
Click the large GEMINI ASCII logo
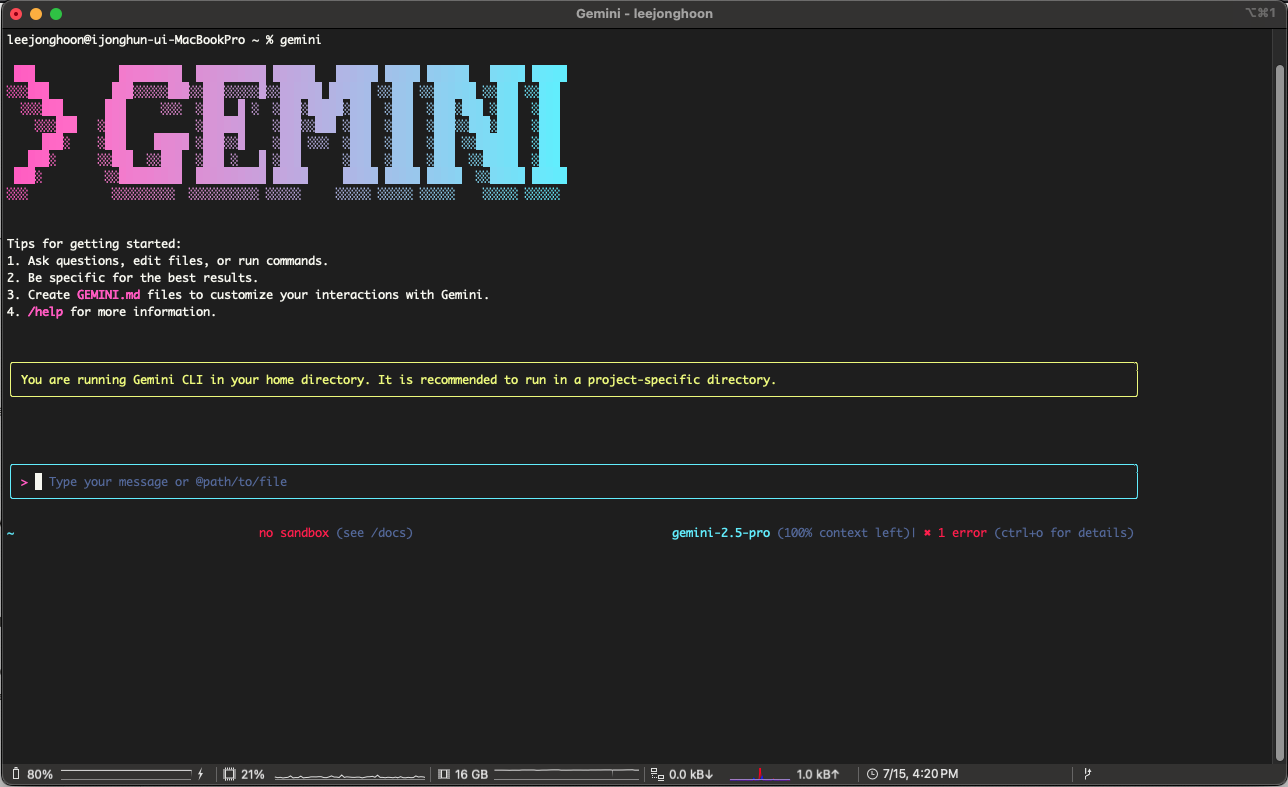point(287,133)
